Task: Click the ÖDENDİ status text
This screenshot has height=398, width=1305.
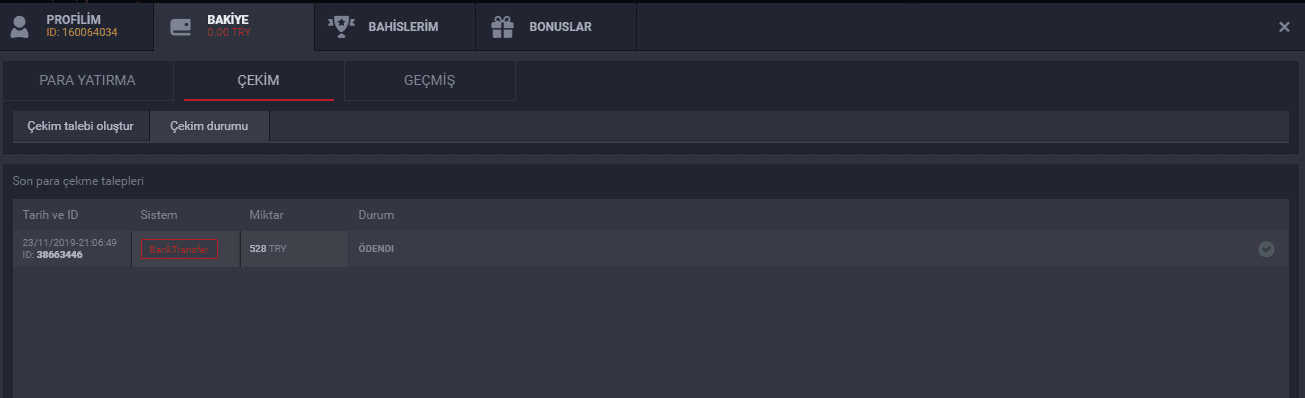Action: click(376, 249)
